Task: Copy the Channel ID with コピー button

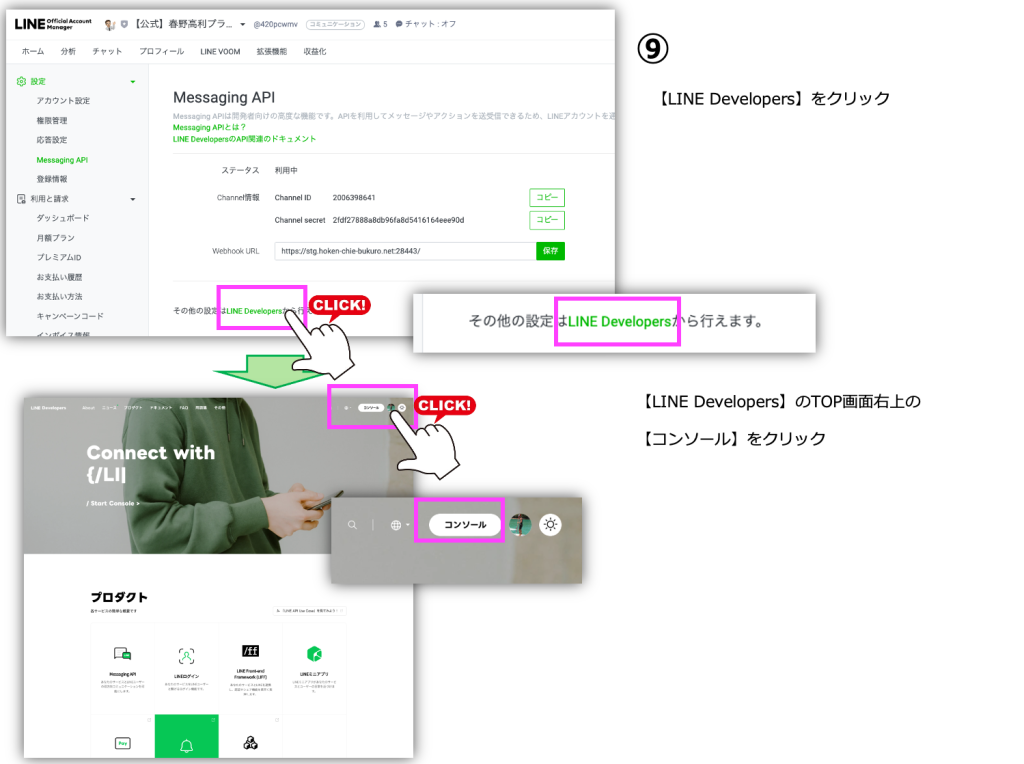Action: (547, 197)
